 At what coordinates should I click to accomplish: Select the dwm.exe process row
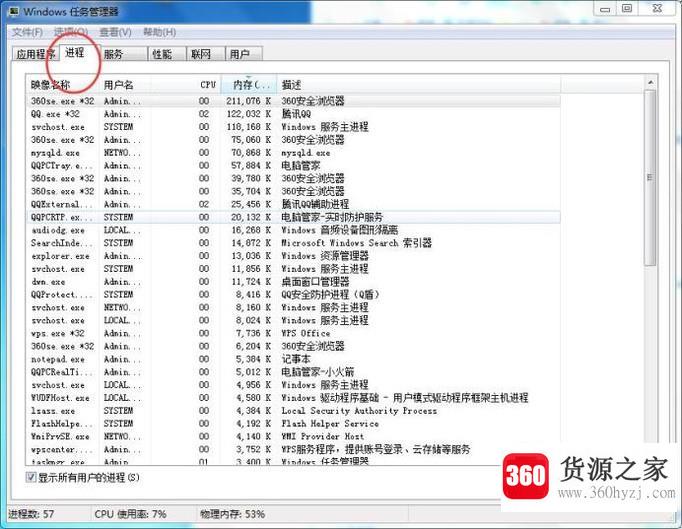293,281
